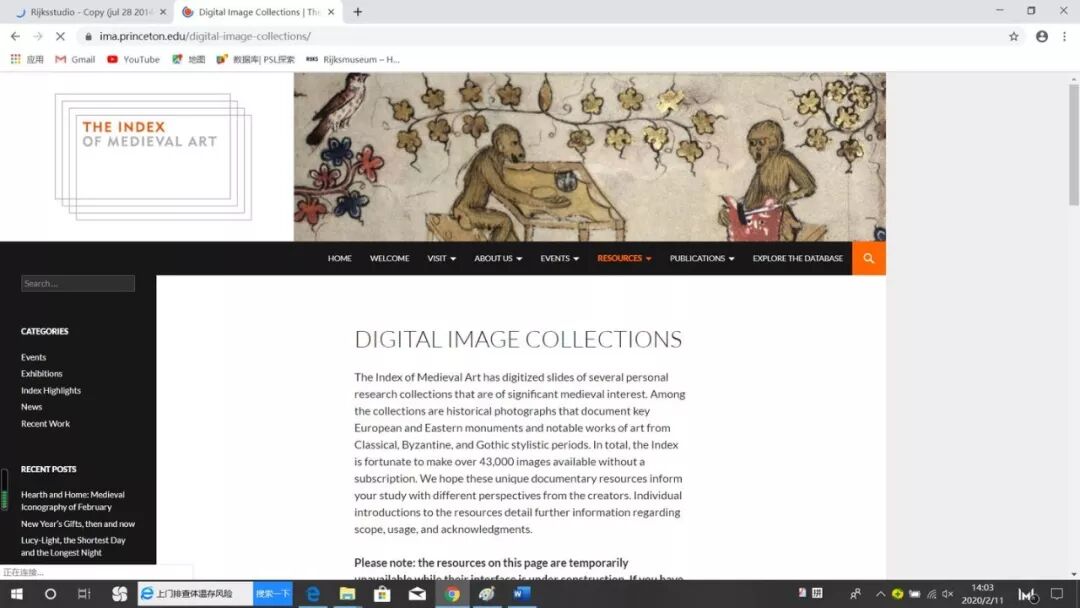This screenshot has width=1080, height=608.
Task: Open the Gmail bookmark
Action: pos(75,59)
